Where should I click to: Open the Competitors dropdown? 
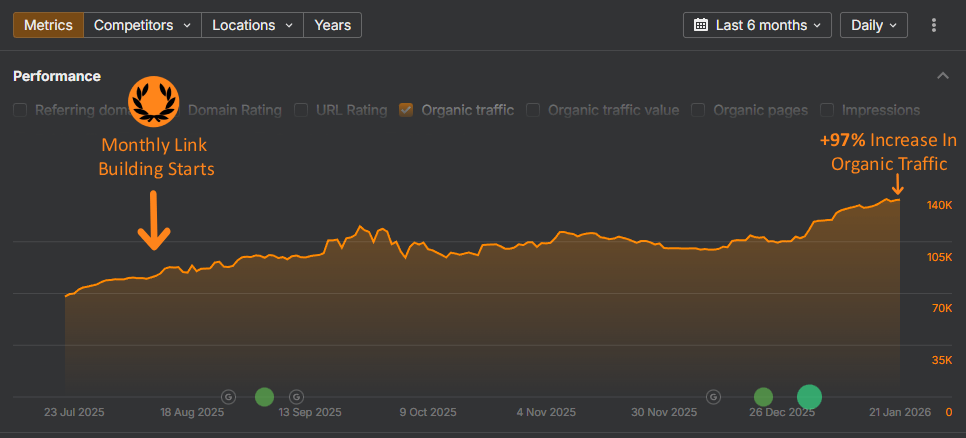pos(142,25)
